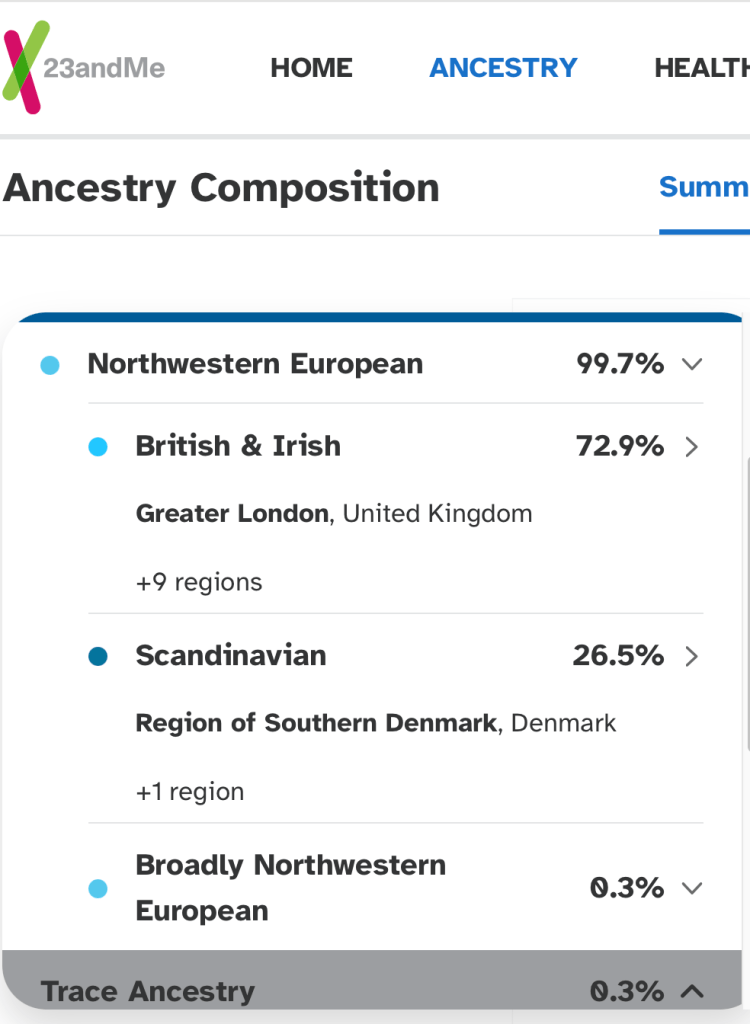Click the 23andMe logo

tap(85, 67)
